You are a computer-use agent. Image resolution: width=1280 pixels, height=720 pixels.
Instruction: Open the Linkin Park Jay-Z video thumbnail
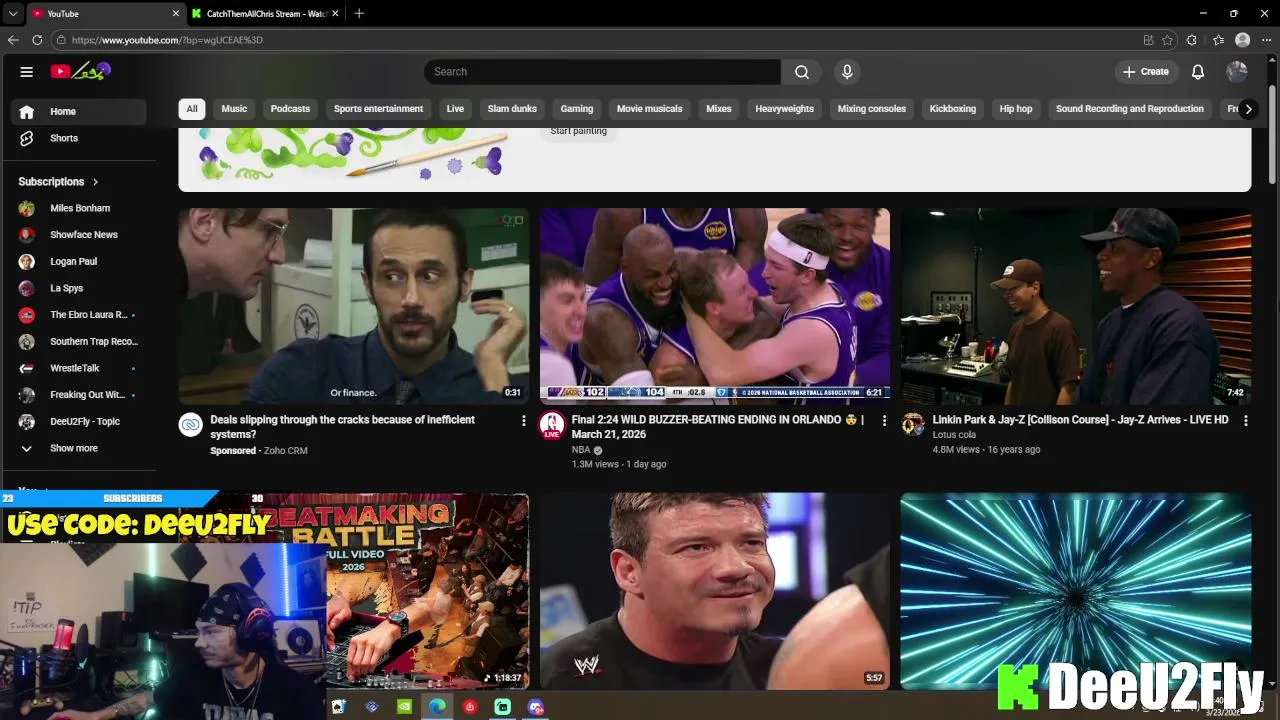pos(1076,306)
